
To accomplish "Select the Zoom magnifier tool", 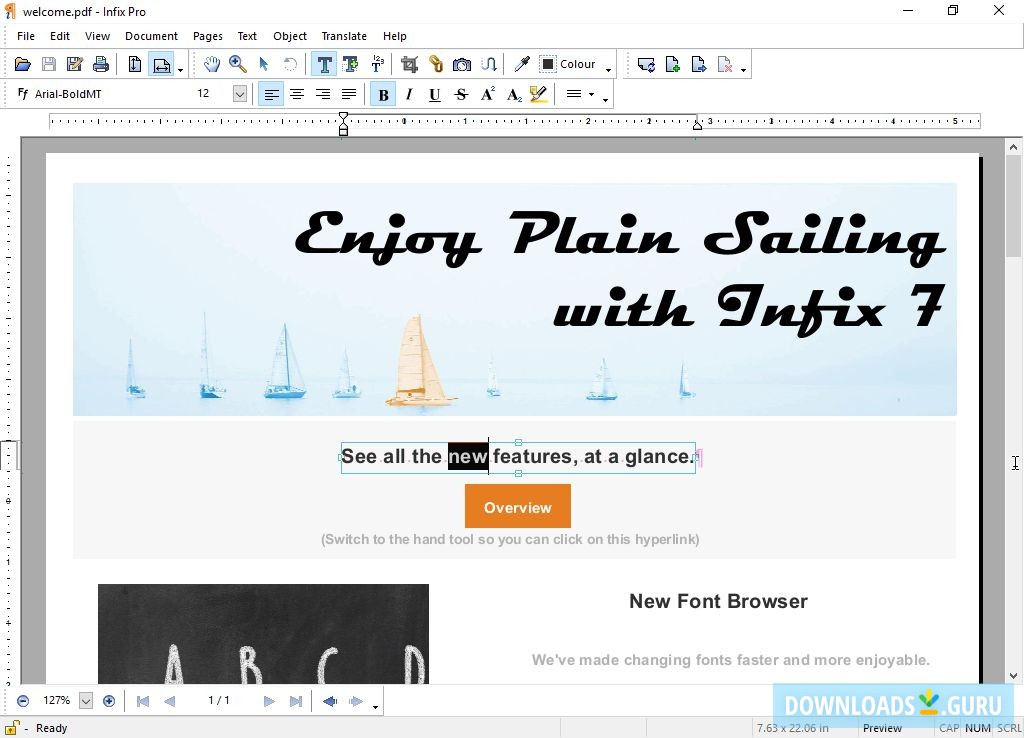I will coord(238,64).
